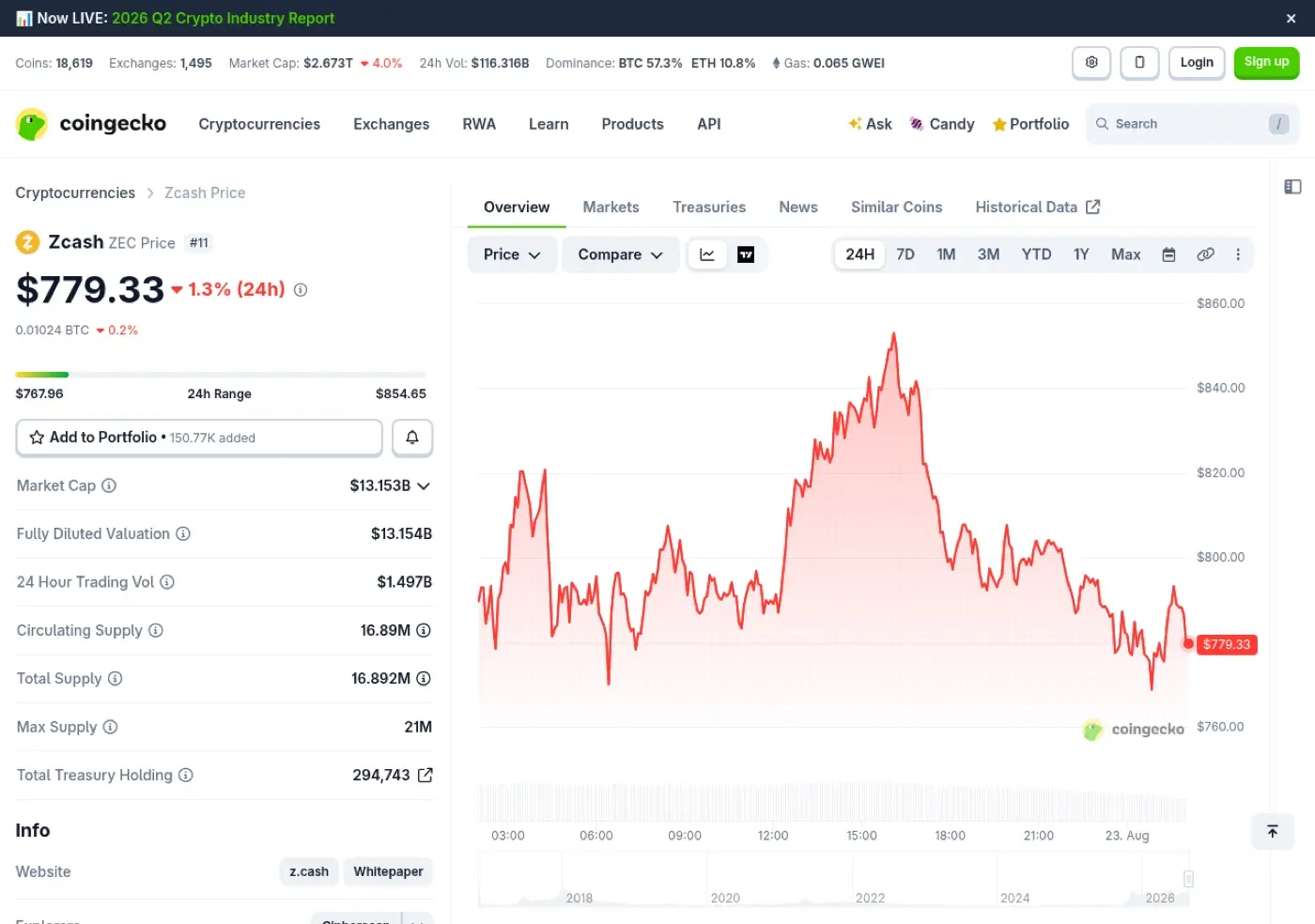Open the Products nav menu

pos(632,124)
